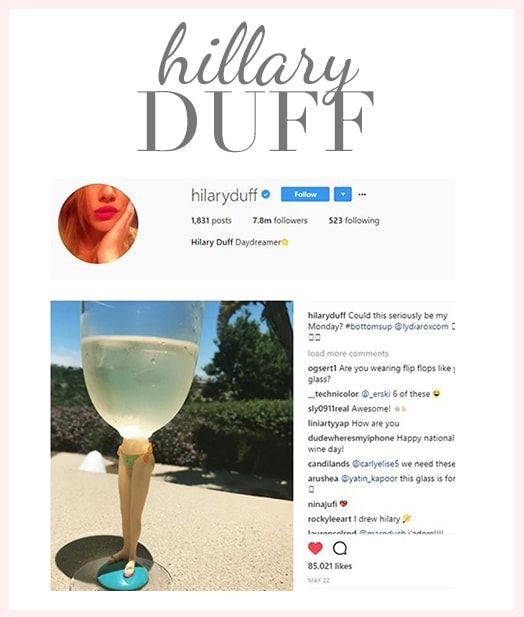Click load more comments
This screenshot has width=524, height=617.
348,353
